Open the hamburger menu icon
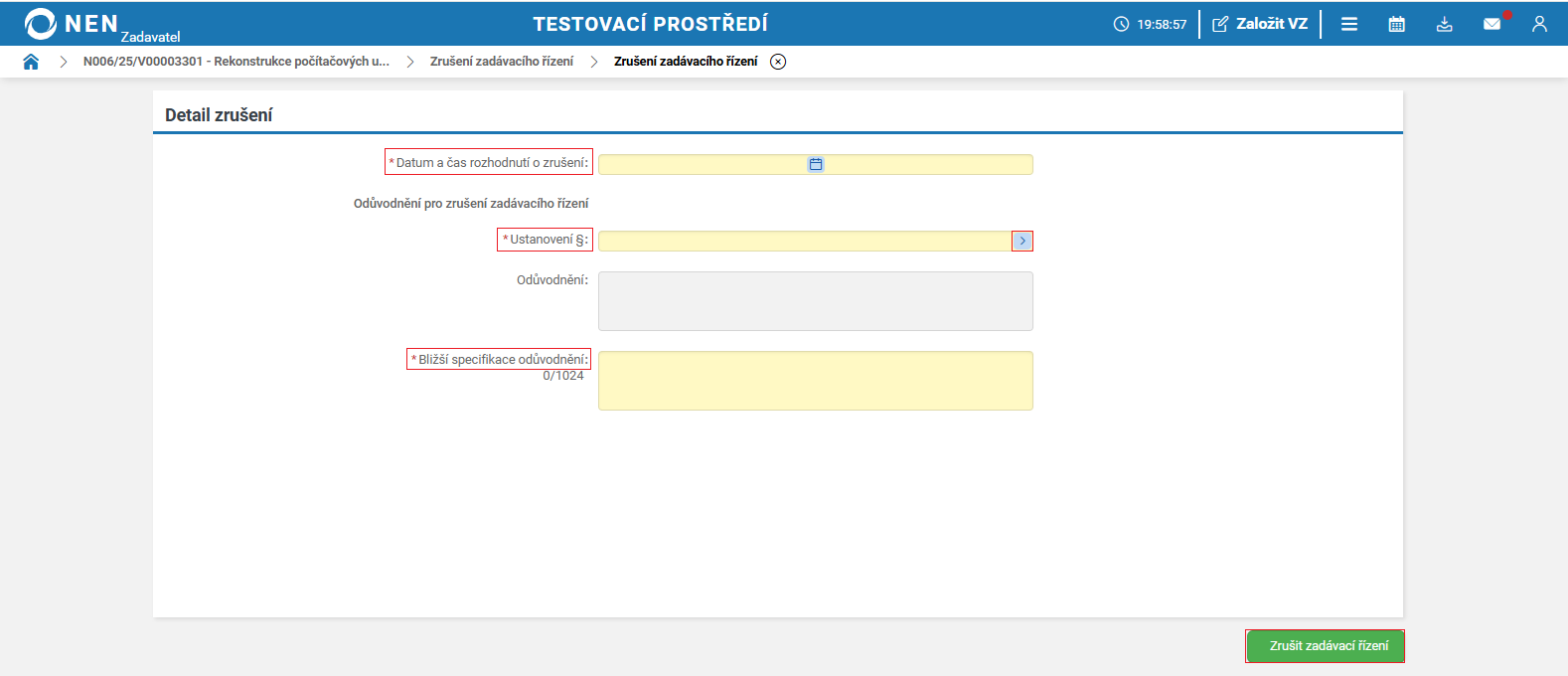Viewport: 1568px width, 676px height. [x=1349, y=24]
